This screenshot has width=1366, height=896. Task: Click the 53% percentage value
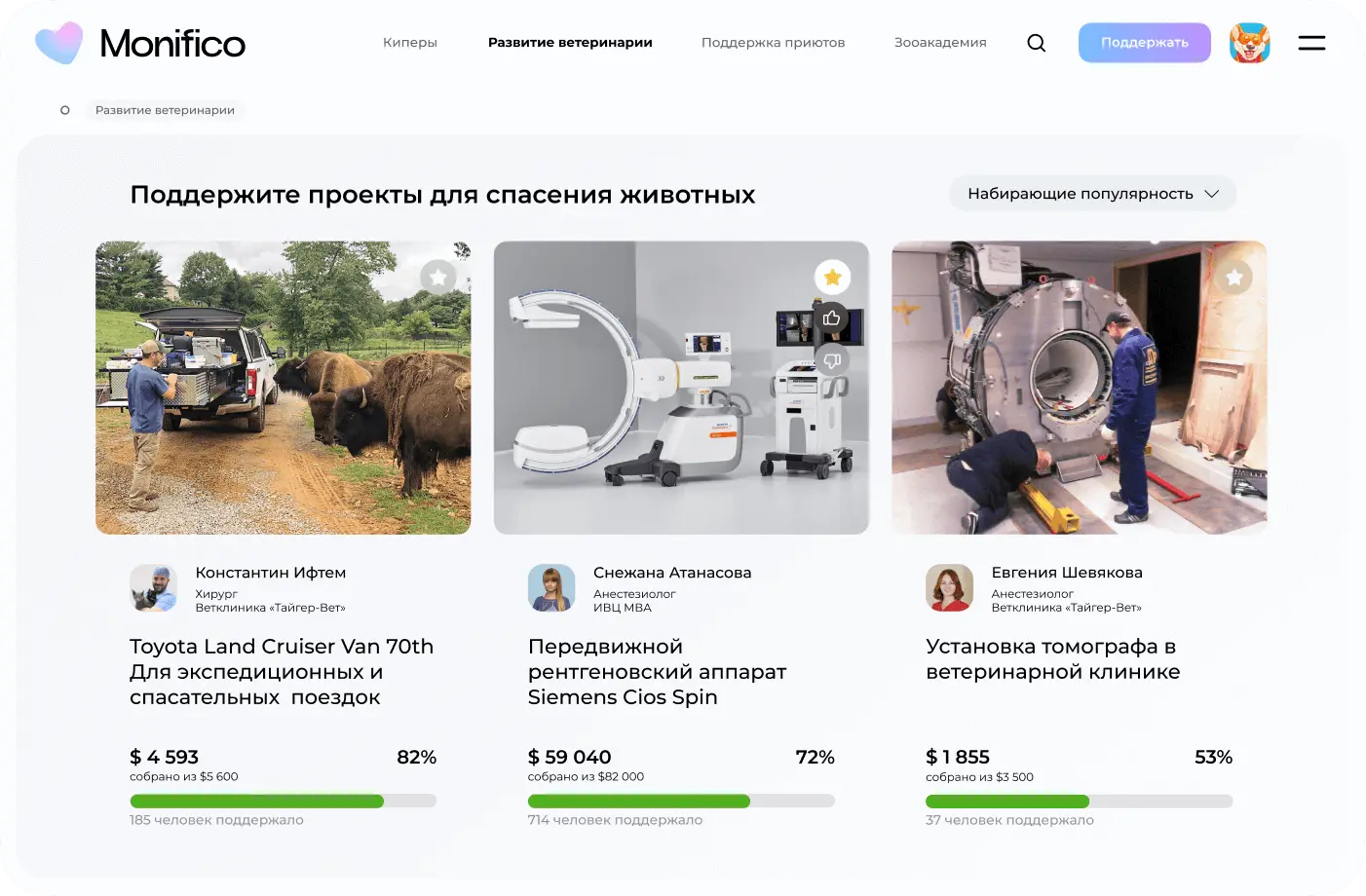(1214, 757)
